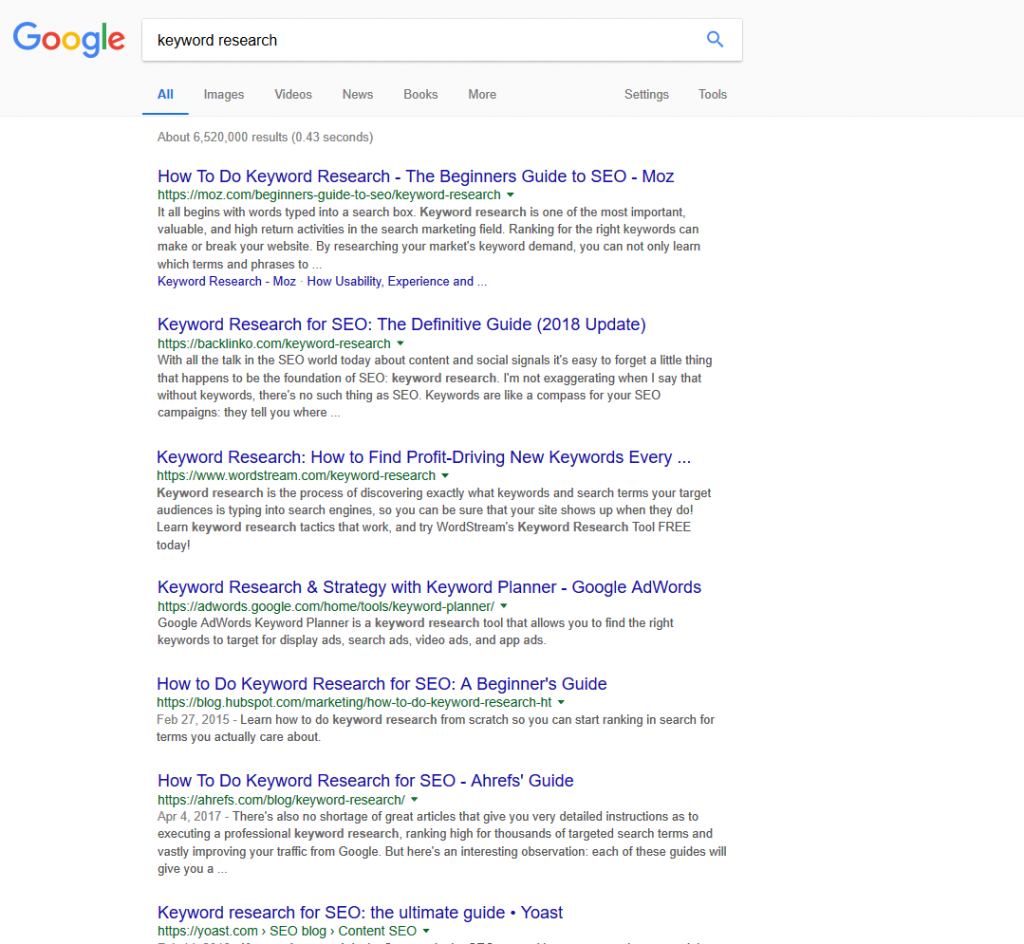The width and height of the screenshot is (1024, 944).
Task: Click the 'Keyword Research - Moz' sitelink
Action: click(x=226, y=281)
